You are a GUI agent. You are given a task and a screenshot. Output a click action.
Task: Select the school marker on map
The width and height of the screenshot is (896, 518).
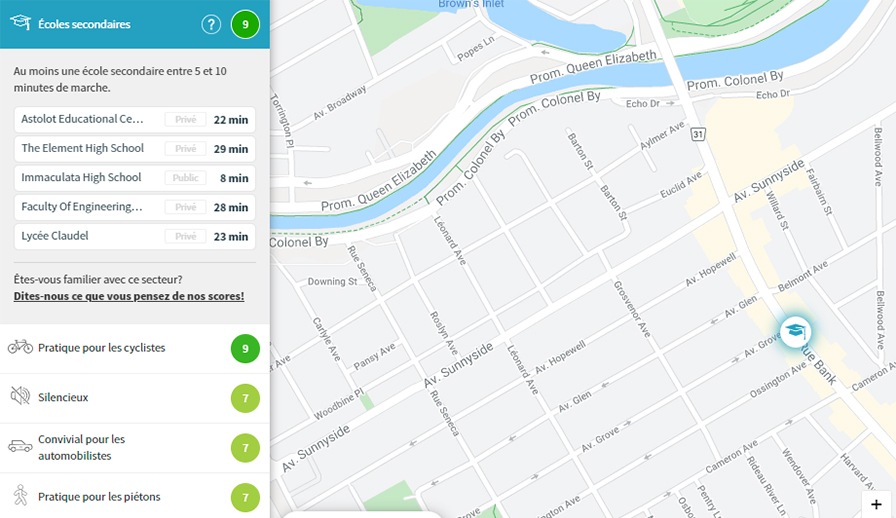[x=795, y=332]
